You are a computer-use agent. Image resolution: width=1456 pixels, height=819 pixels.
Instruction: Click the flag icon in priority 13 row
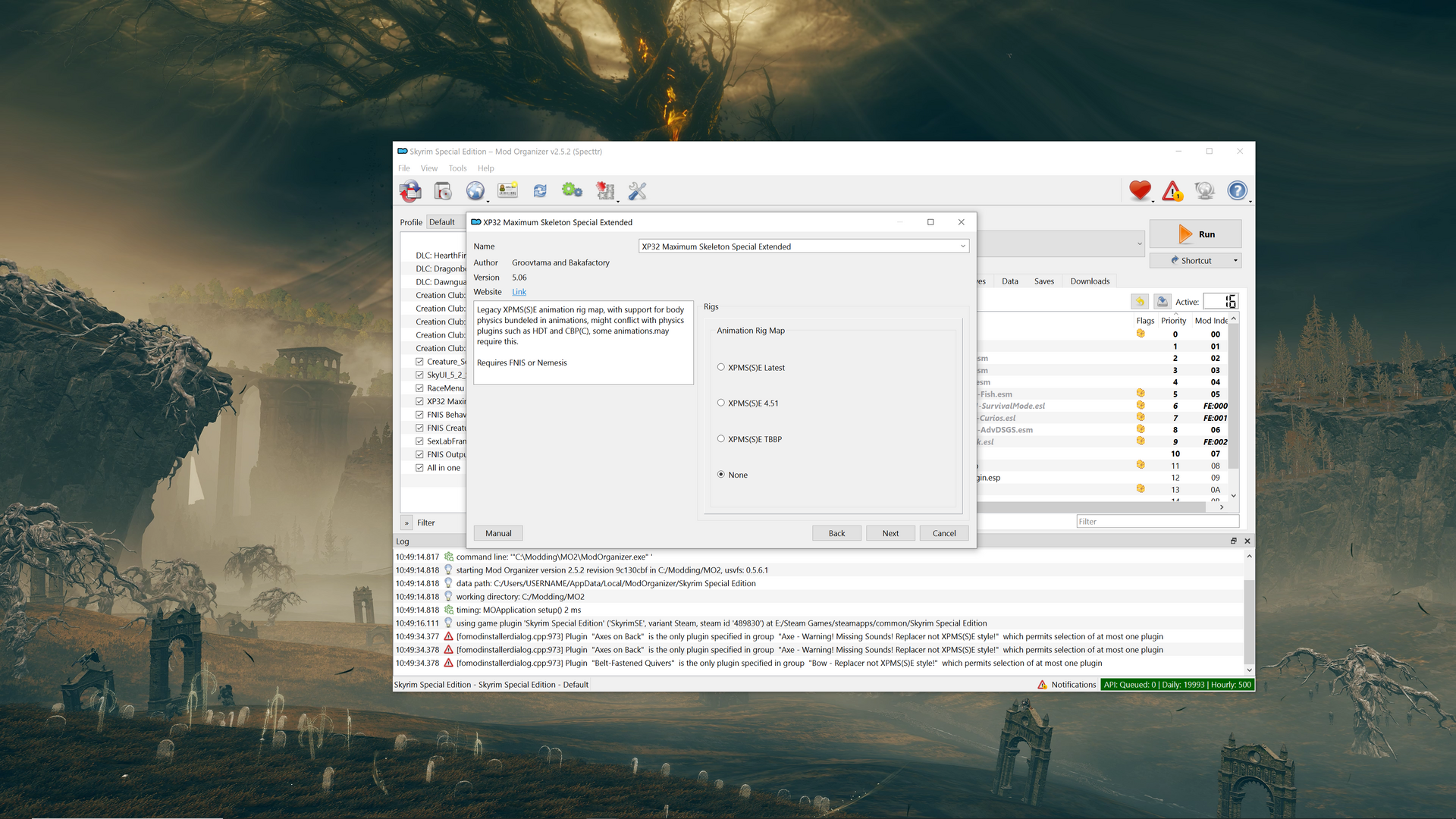[x=1141, y=488]
